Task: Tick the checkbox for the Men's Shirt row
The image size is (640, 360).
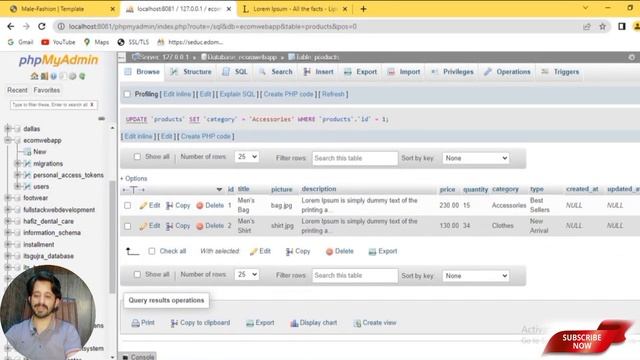Action: point(128,226)
